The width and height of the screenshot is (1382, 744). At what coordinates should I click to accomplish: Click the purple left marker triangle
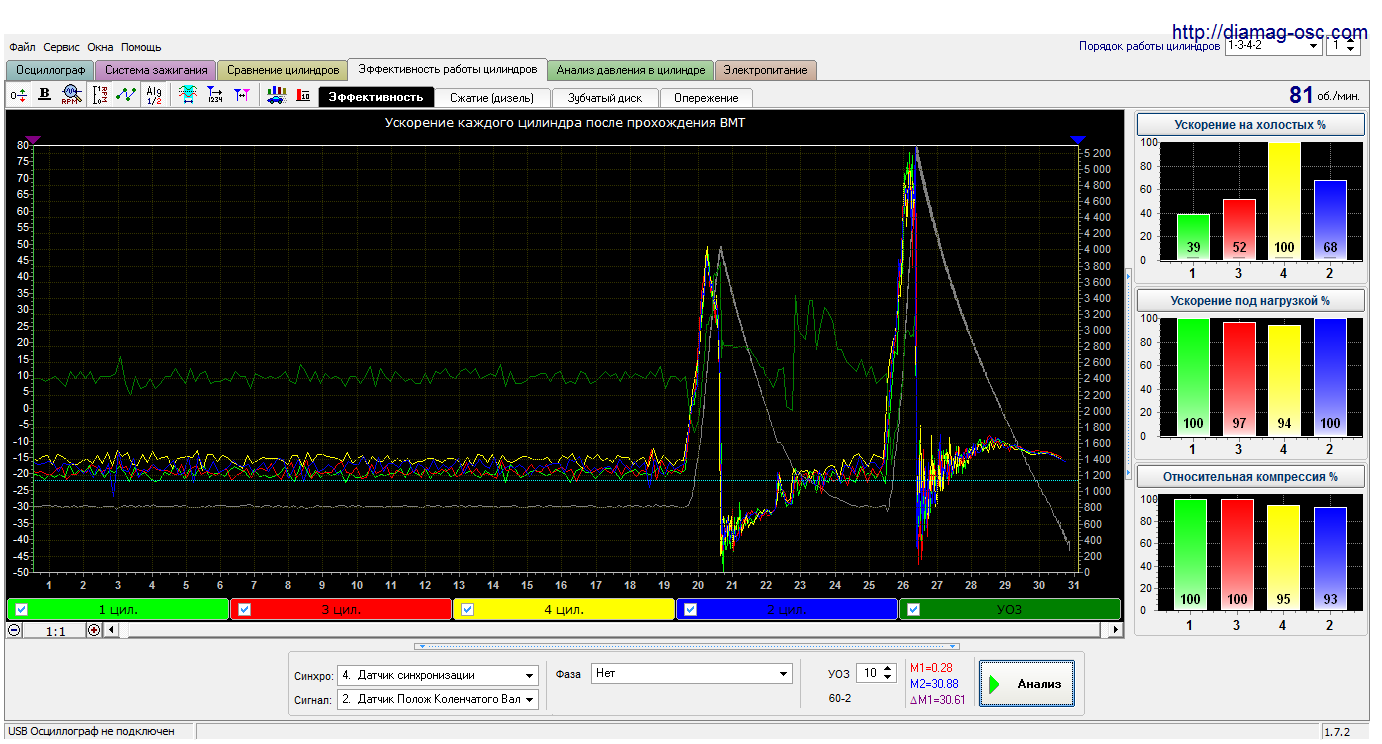[33, 140]
